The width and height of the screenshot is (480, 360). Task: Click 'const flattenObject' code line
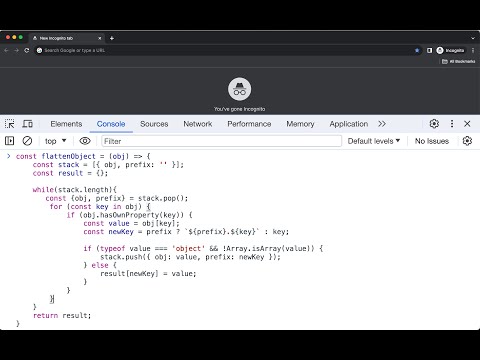tap(83, 156)
